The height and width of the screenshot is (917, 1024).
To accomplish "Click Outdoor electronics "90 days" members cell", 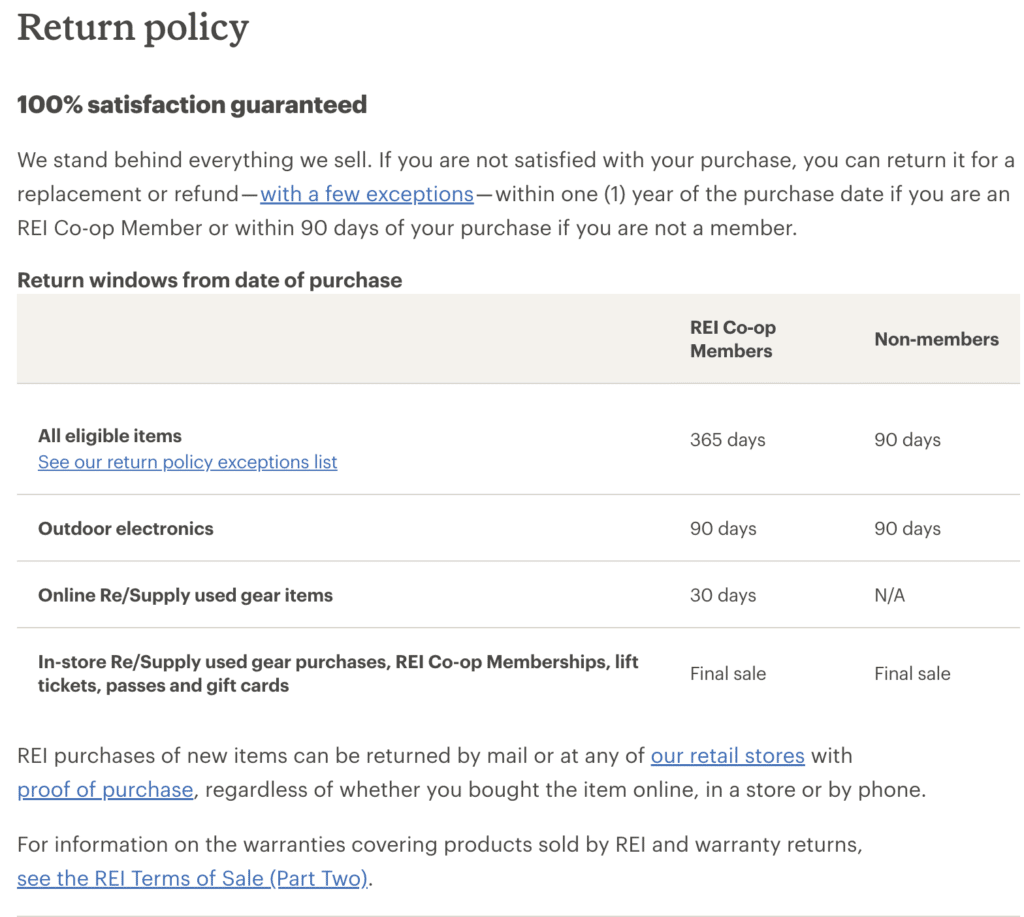I will pyautogui.click(x=723, y=528).
